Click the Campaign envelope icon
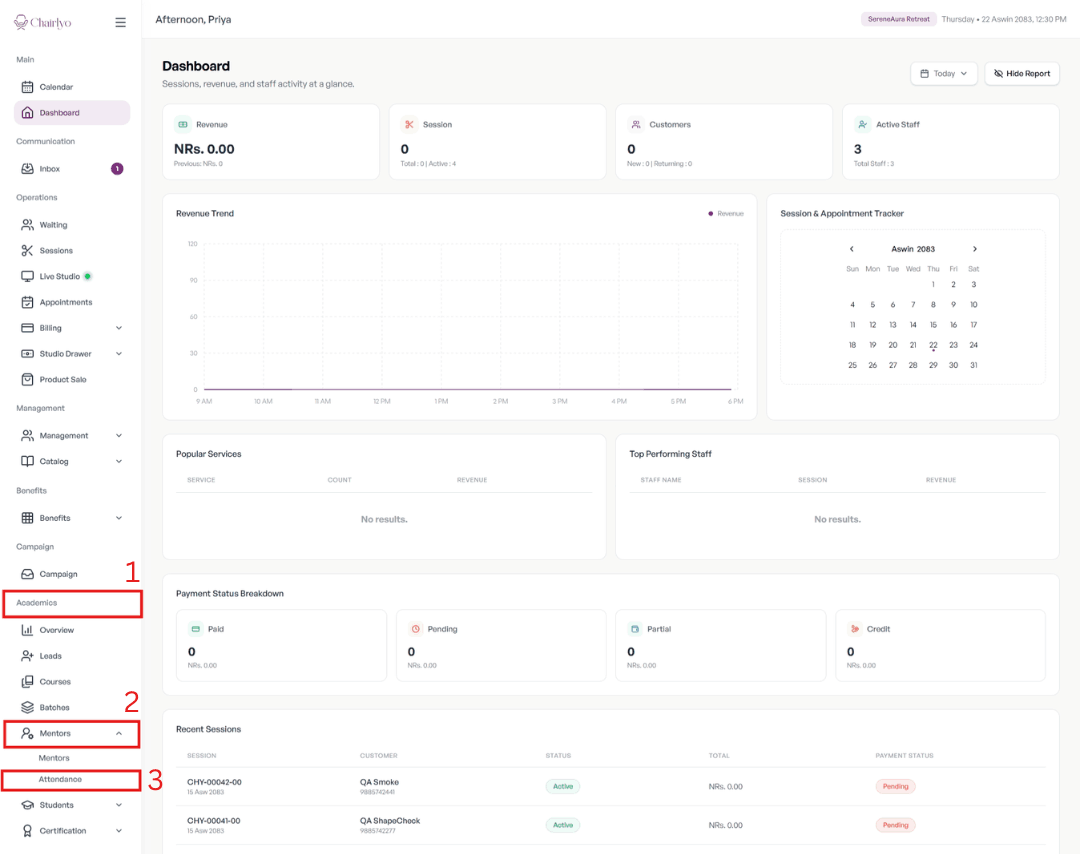The height and width of the screenshot is (854, 1080). point(28,574)
